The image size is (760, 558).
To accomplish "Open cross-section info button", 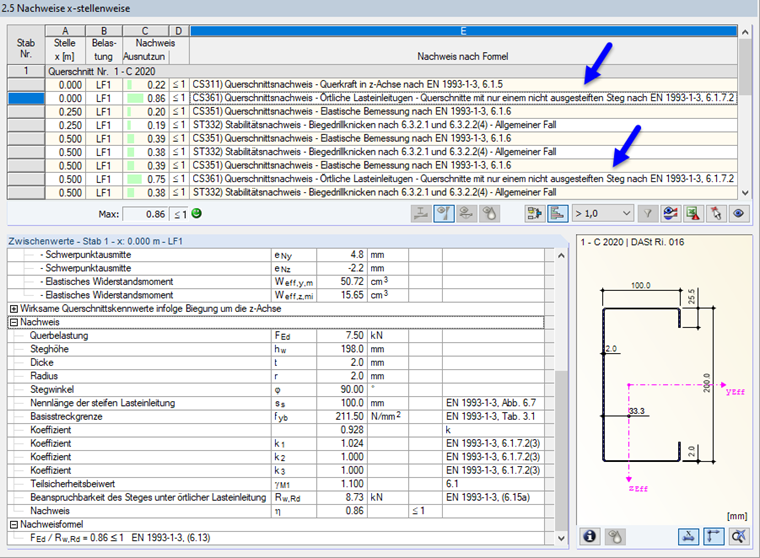I will point(590,536).
